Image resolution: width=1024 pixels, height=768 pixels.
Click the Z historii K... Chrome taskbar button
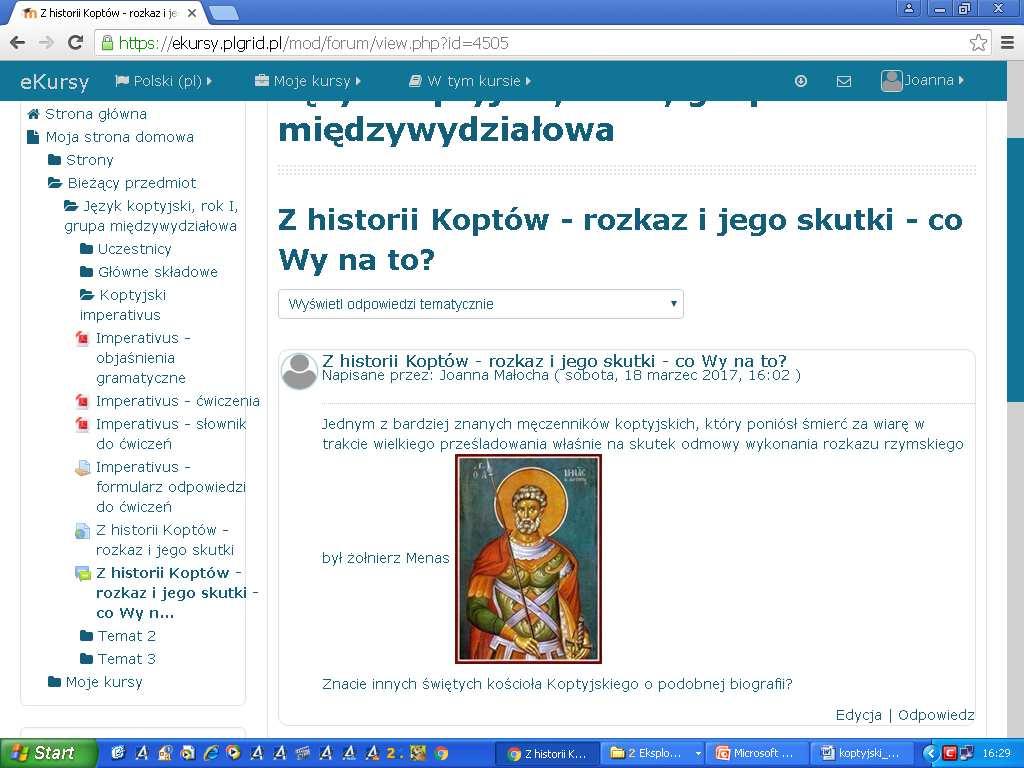pyautogui.click(x=548, y=753)
